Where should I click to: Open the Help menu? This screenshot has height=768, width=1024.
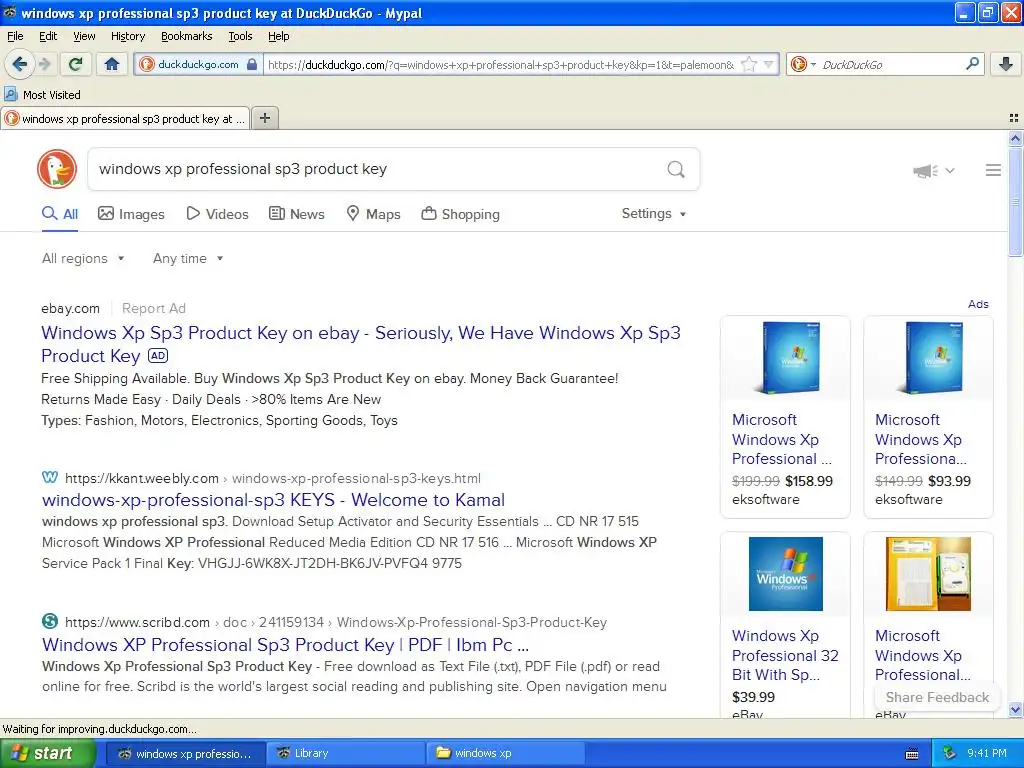click(x=278, y=37)
